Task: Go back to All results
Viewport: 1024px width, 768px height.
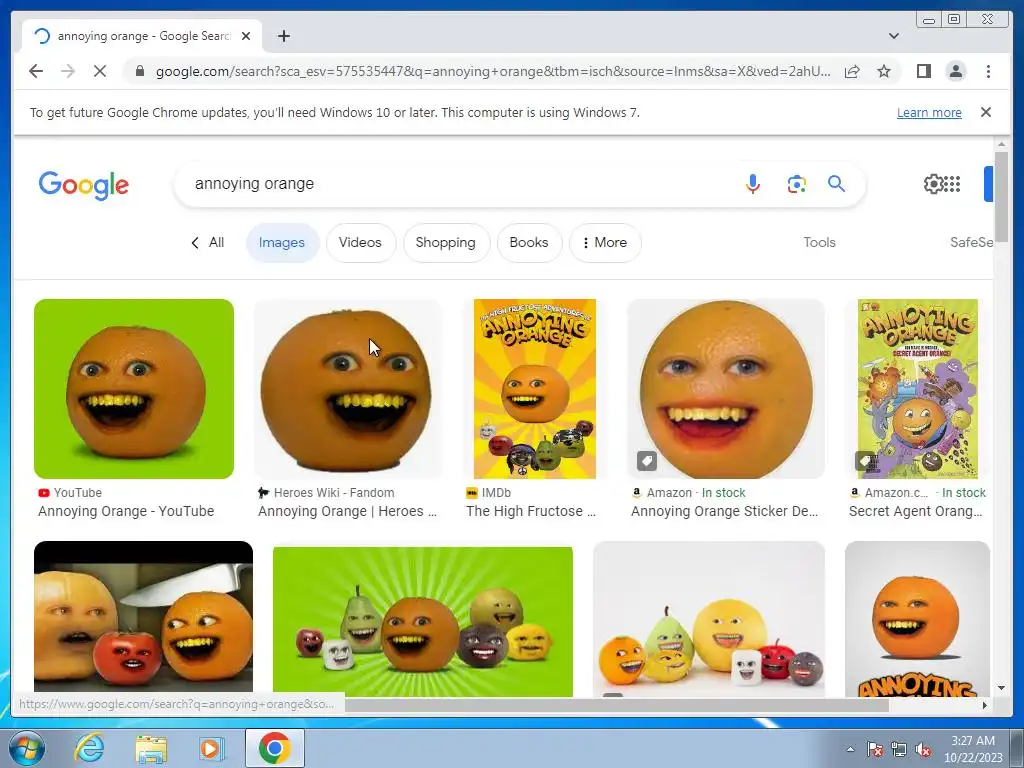Action: [207, 242]
